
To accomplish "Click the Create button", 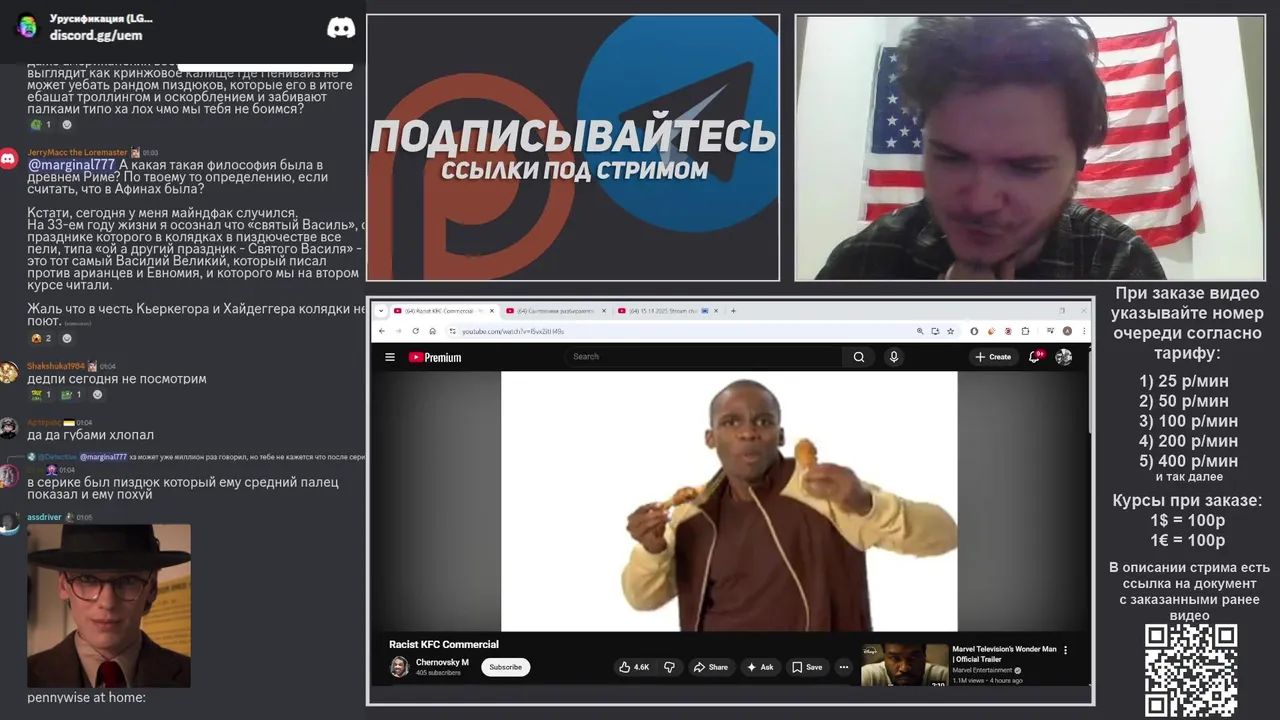I will click(x=993, y=357).
